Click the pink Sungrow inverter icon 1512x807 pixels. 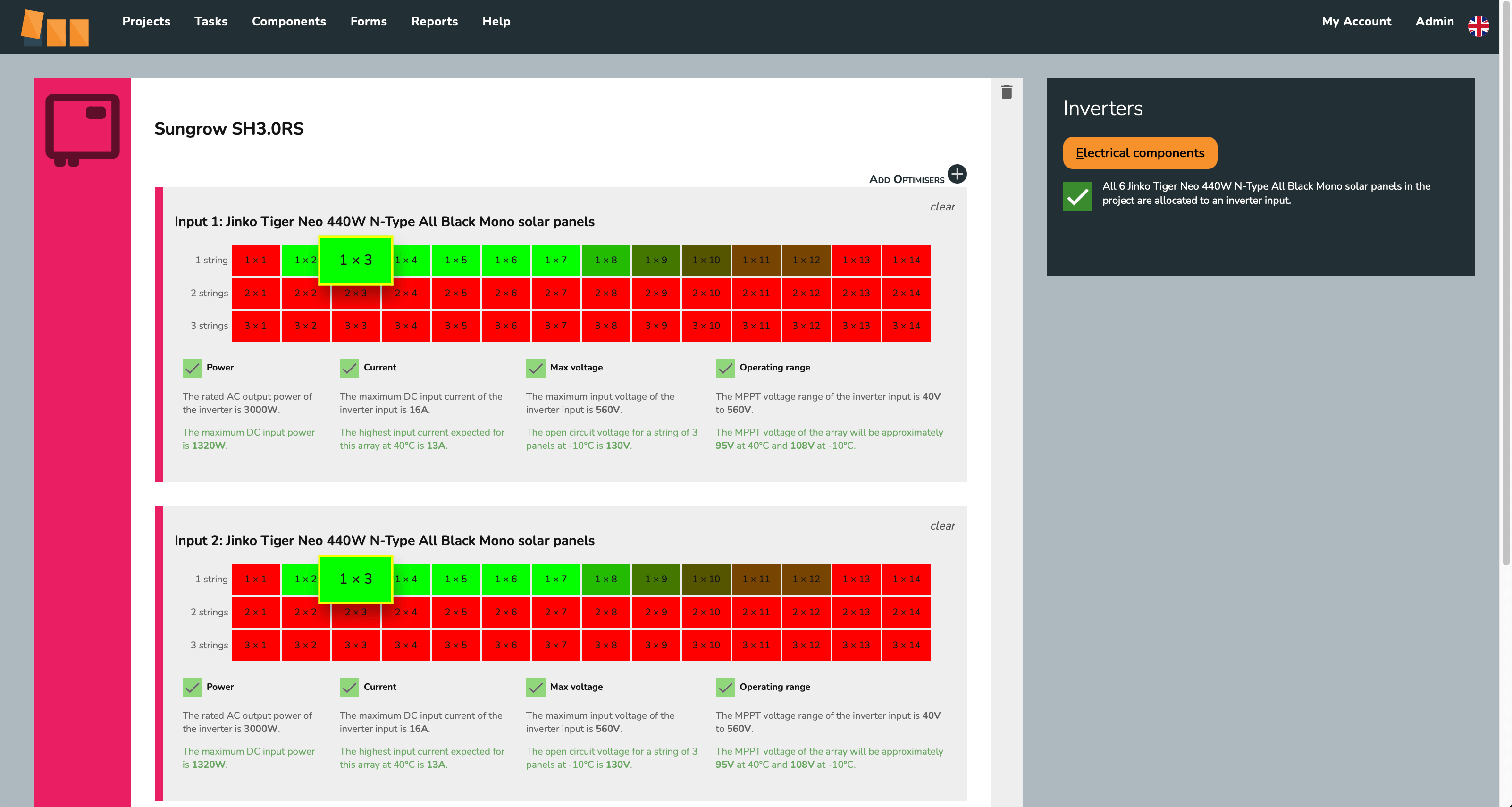(82, 130)
